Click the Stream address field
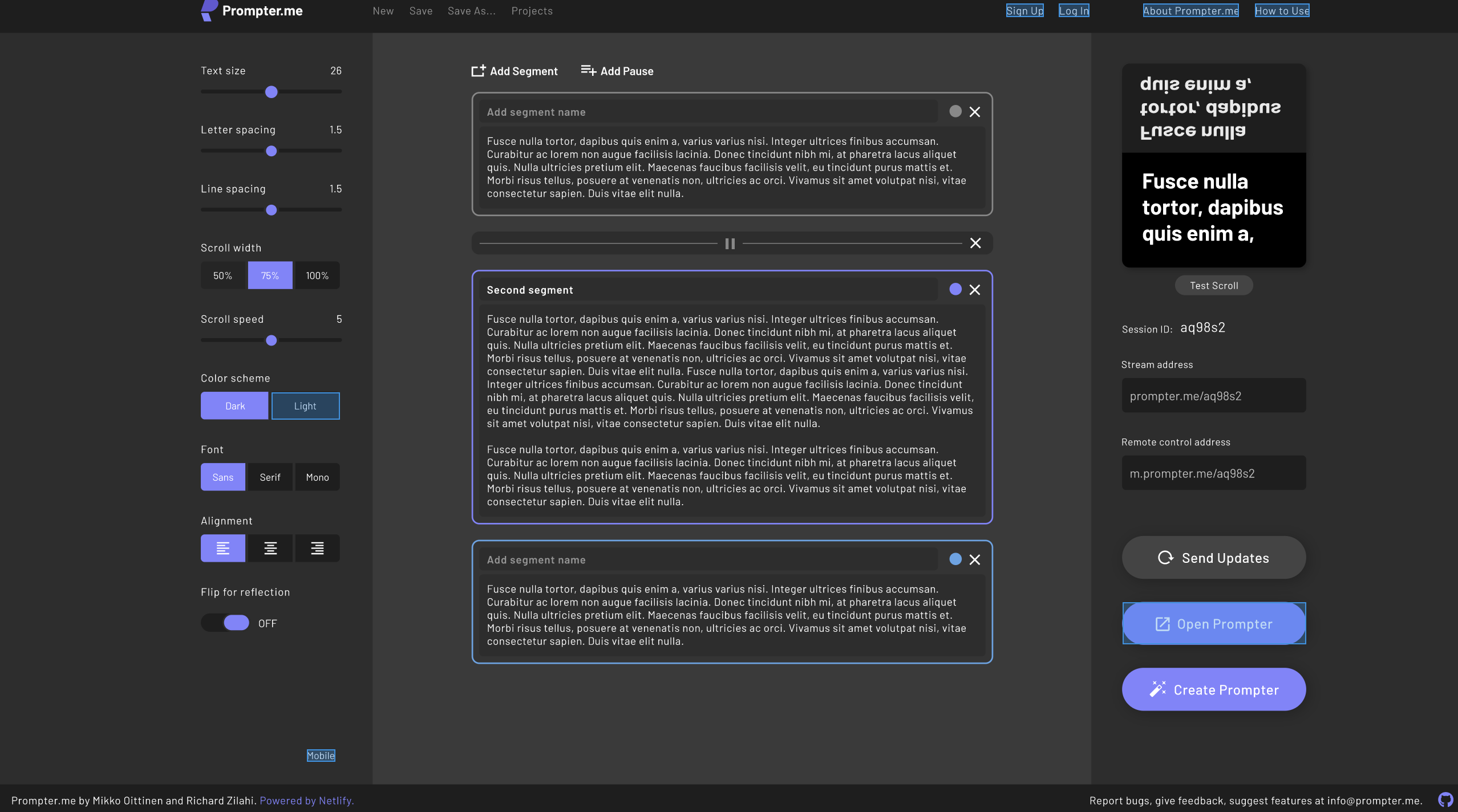This screenshot has width=1458, height=812. click(1213, 396)
